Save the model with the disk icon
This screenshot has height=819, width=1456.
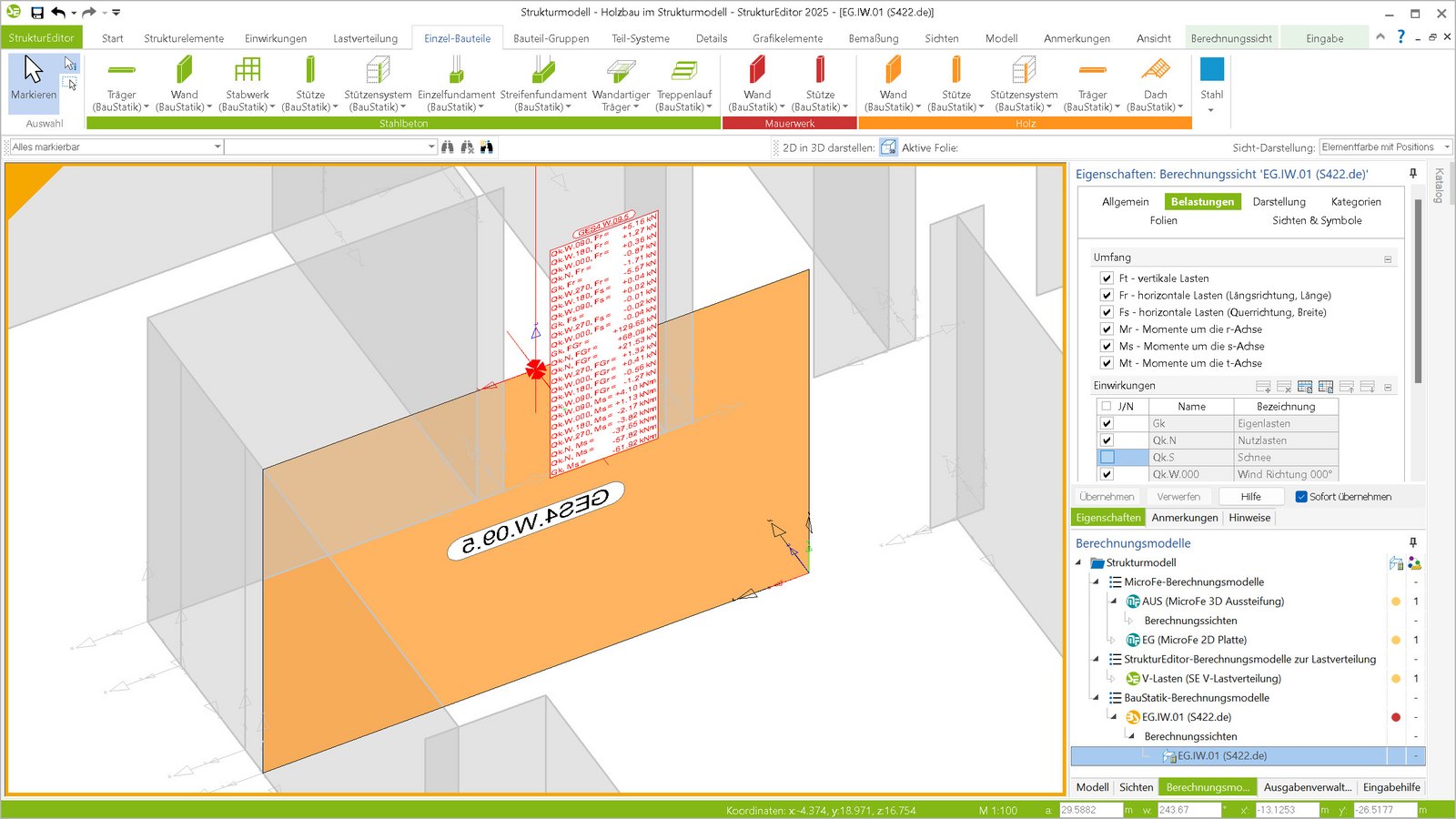click(37, 13)
